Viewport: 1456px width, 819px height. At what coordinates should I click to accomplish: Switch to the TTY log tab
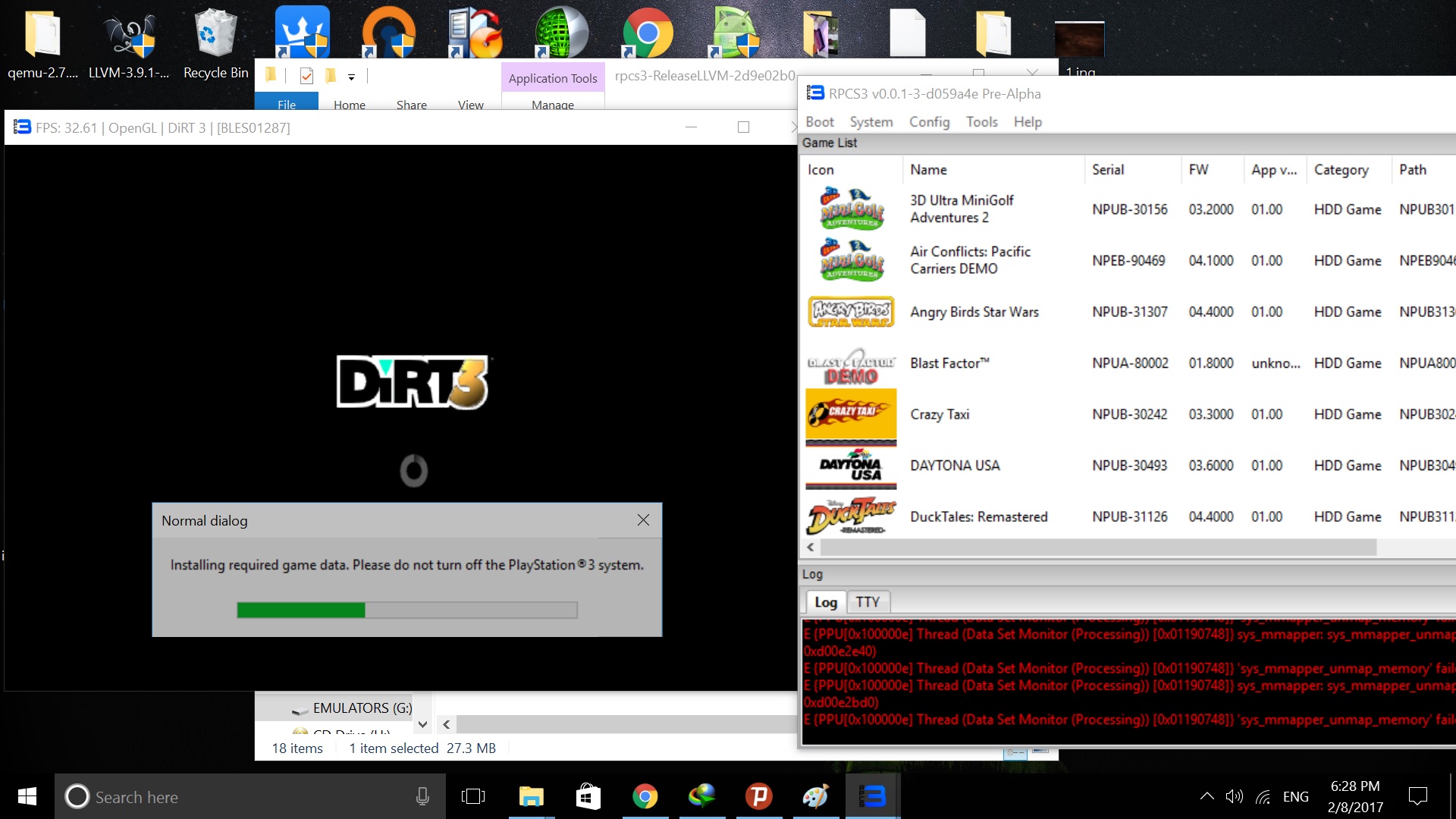pos(868,602)
